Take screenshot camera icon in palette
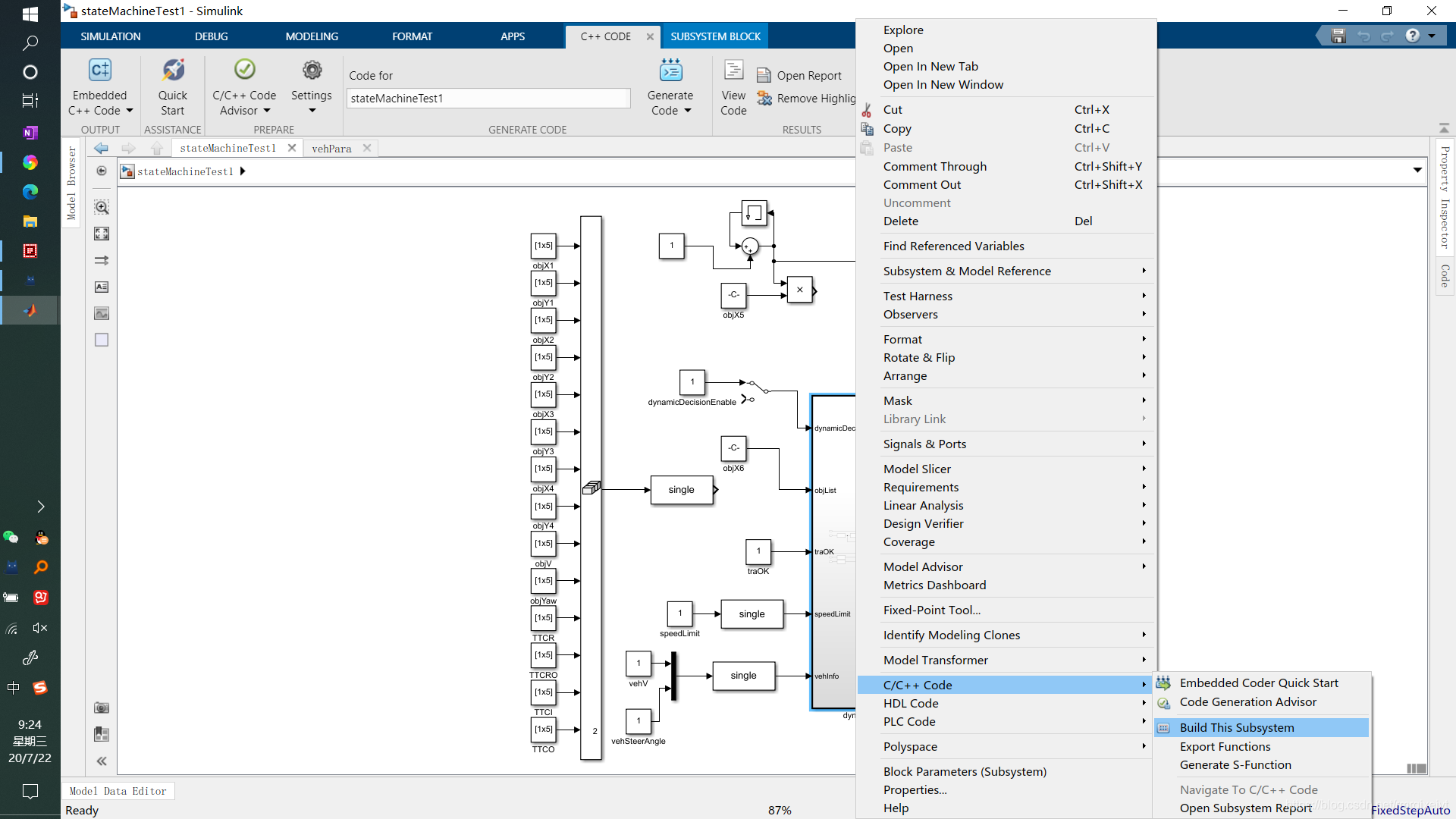Viewport: 1456px width, 819px height. pyautogui.click(x=102, y=708)
